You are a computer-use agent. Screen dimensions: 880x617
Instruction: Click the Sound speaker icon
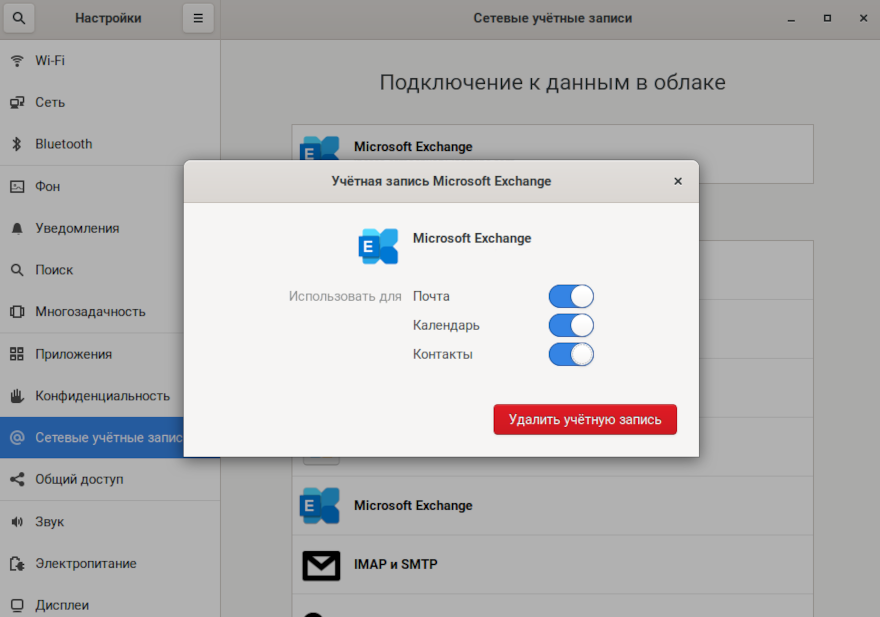tap(17, 522)
